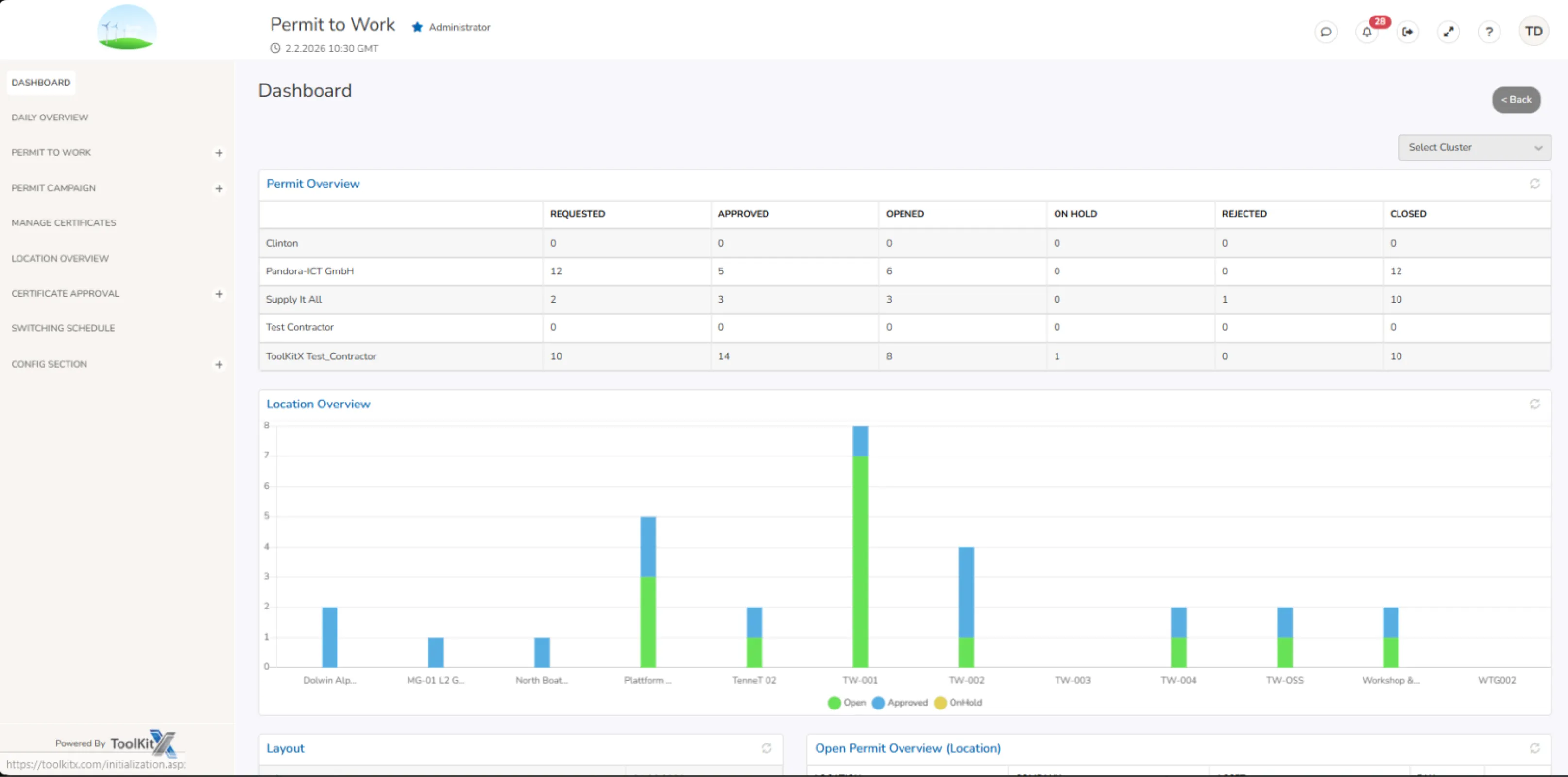Refresh the Location Overview chart

(1534, 404)
